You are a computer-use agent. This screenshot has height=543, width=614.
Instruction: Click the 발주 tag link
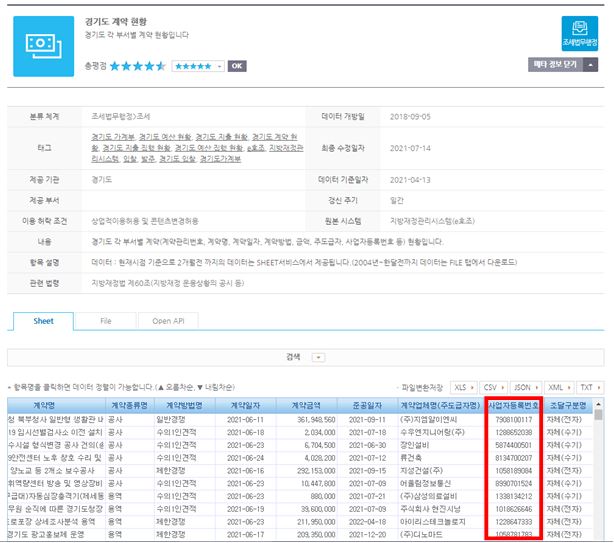pyautogui.click(x=148, y=159)
